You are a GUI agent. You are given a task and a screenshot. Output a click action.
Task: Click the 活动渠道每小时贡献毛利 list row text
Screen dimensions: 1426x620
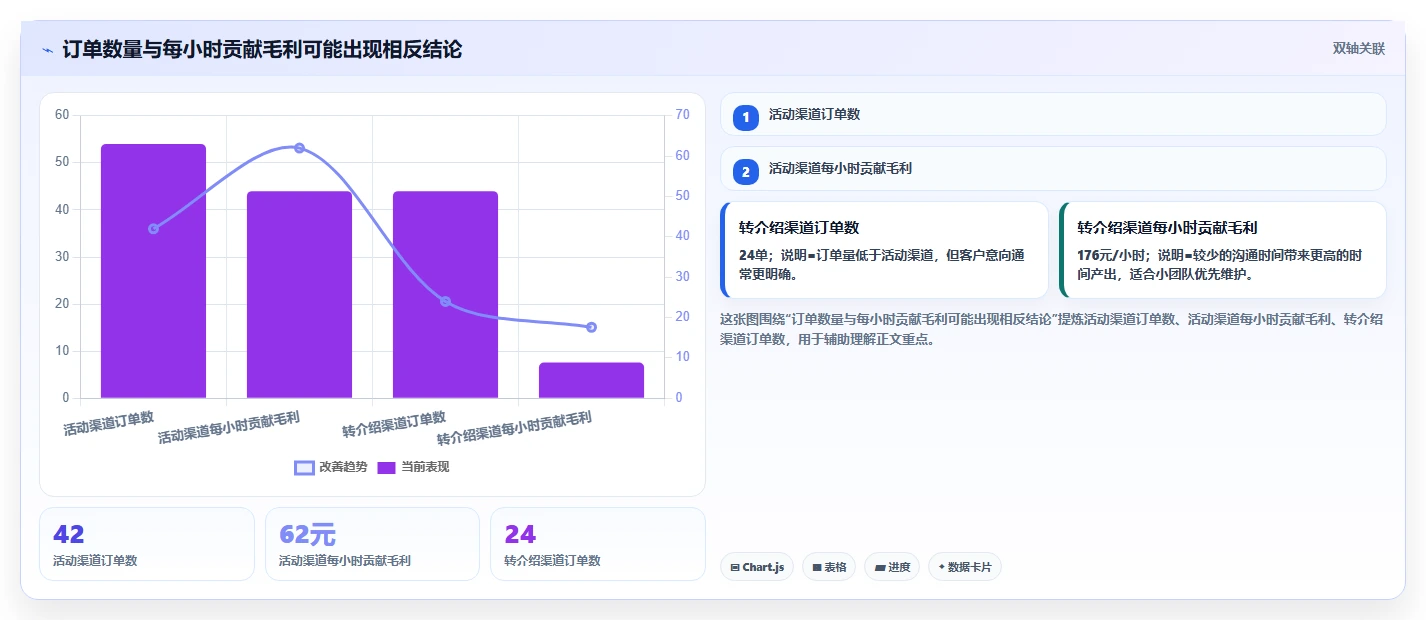click(840, 169)
